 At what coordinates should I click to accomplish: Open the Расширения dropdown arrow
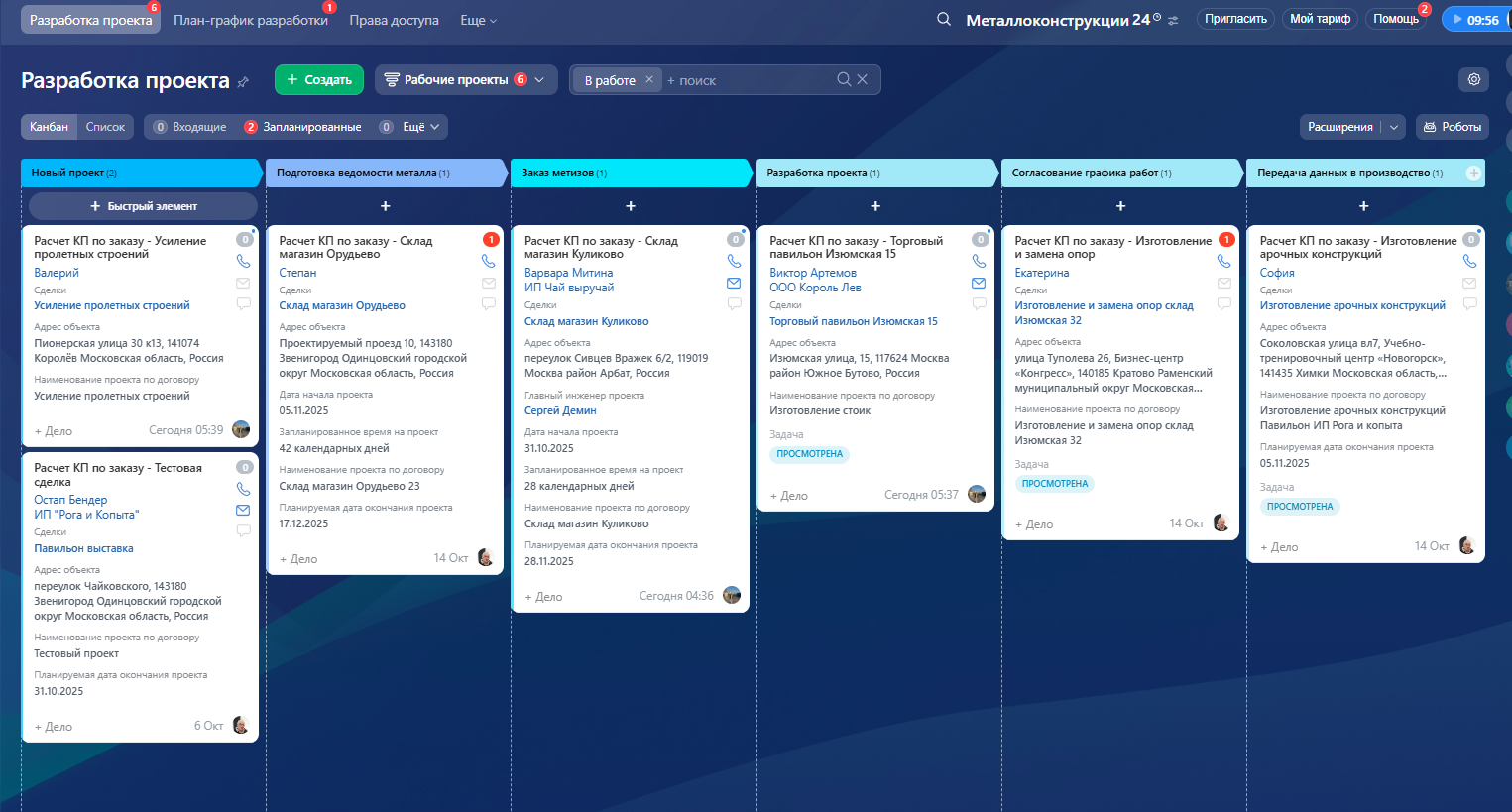[1394, 127]
